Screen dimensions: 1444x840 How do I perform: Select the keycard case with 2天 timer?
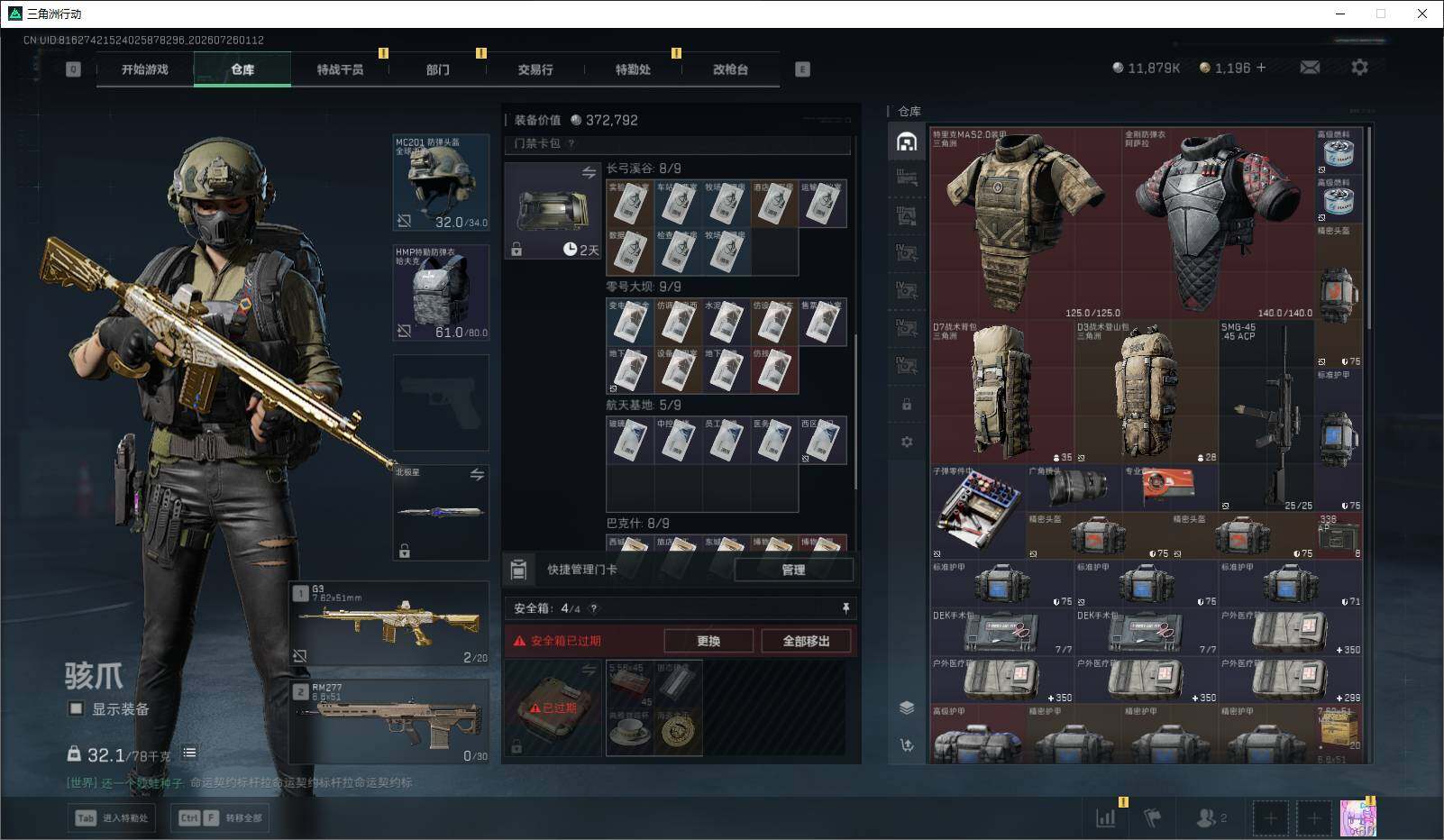[553, 211]
